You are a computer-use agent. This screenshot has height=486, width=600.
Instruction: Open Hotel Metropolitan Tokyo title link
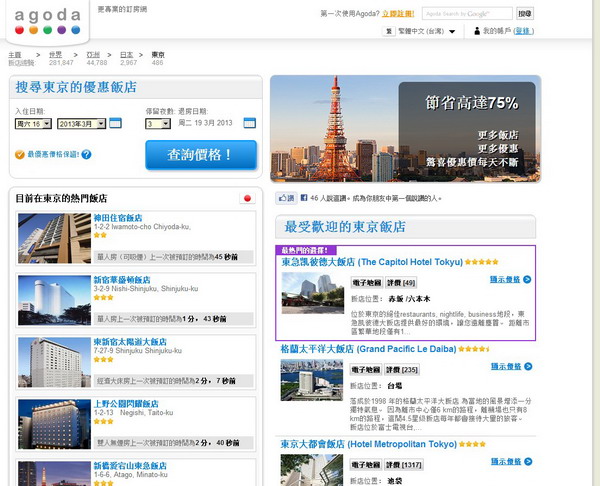point(369,444)
